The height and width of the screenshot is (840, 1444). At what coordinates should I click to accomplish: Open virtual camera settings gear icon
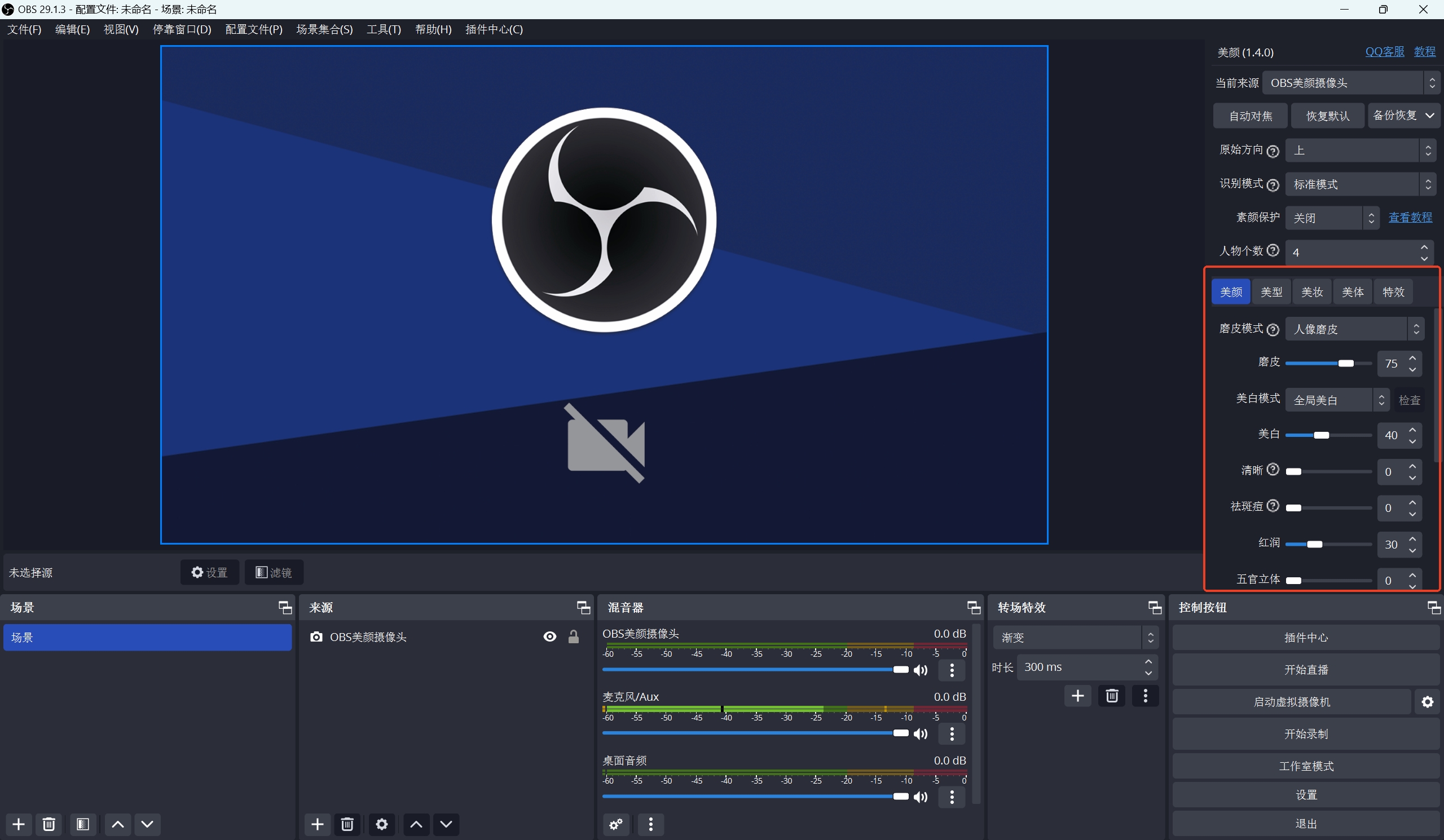1427,702
